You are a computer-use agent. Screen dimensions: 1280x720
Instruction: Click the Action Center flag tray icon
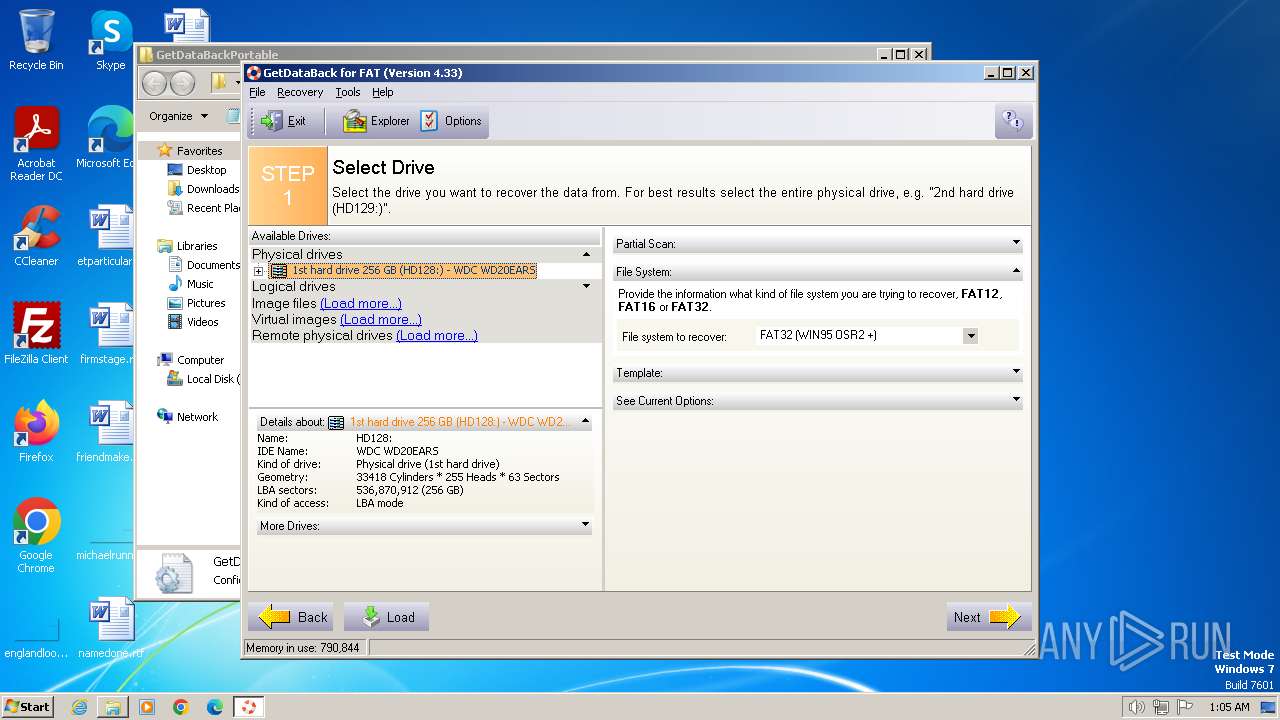click(1185, 707)
